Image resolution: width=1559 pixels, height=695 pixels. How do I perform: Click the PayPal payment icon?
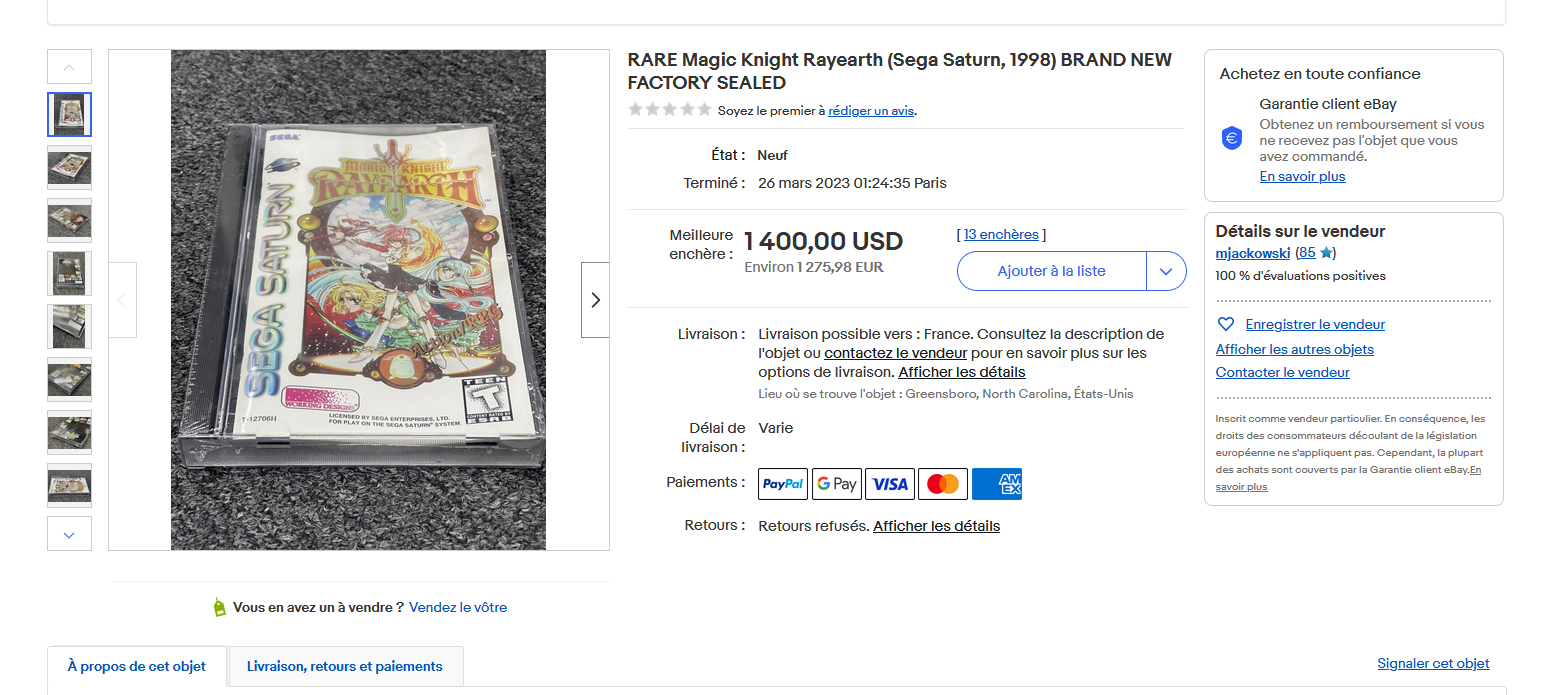click(783, 484)
